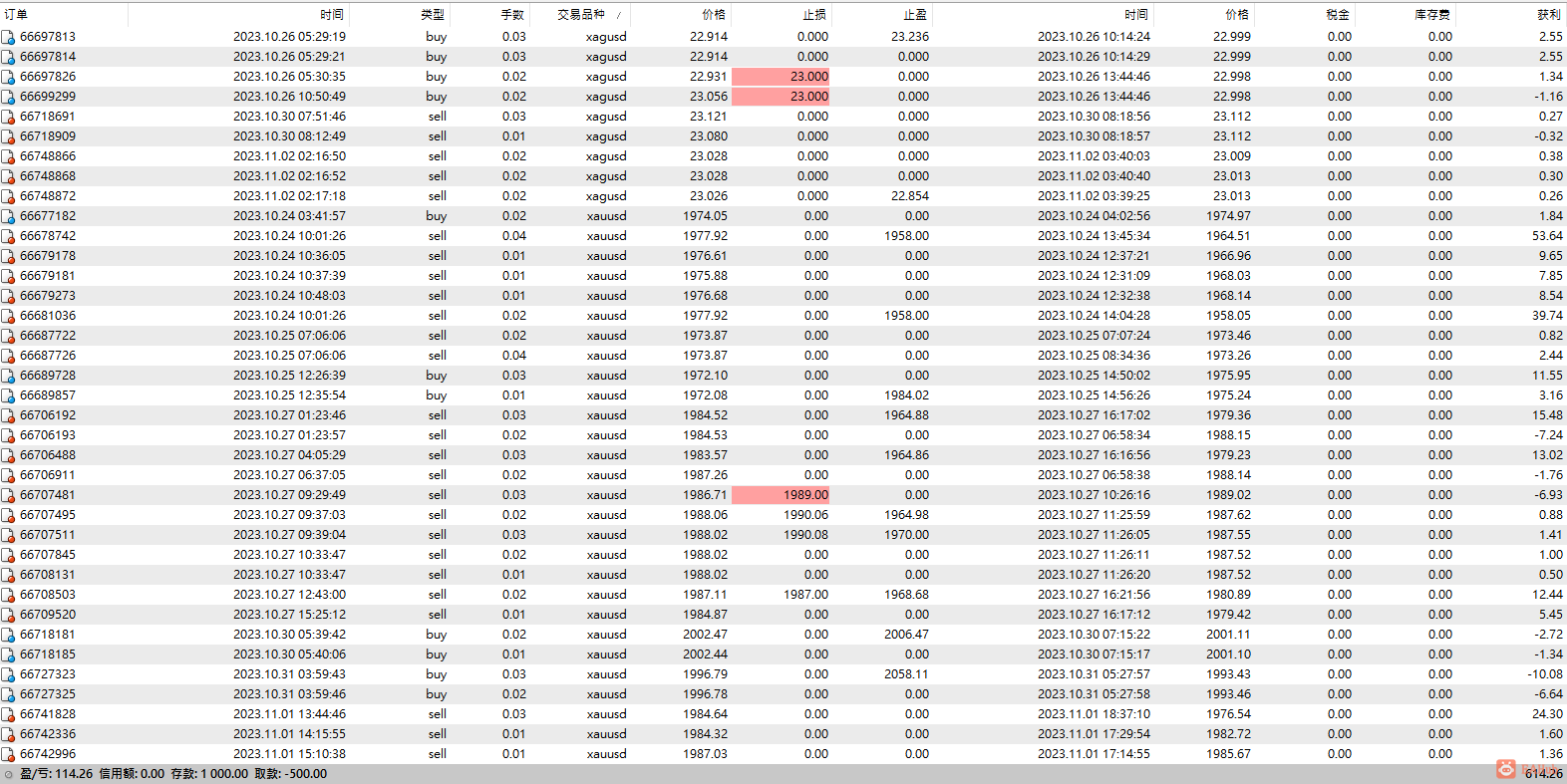Select the close time 2023.10.24 14:04:28
Screen dimensions: 1567x784
(1094, 316)
